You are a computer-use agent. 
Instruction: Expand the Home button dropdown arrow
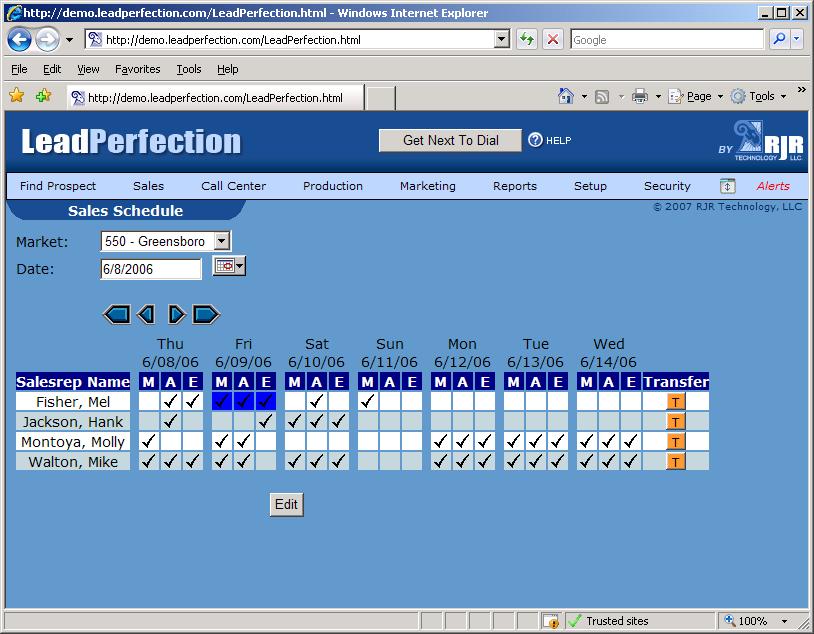(x=584, y=97)
